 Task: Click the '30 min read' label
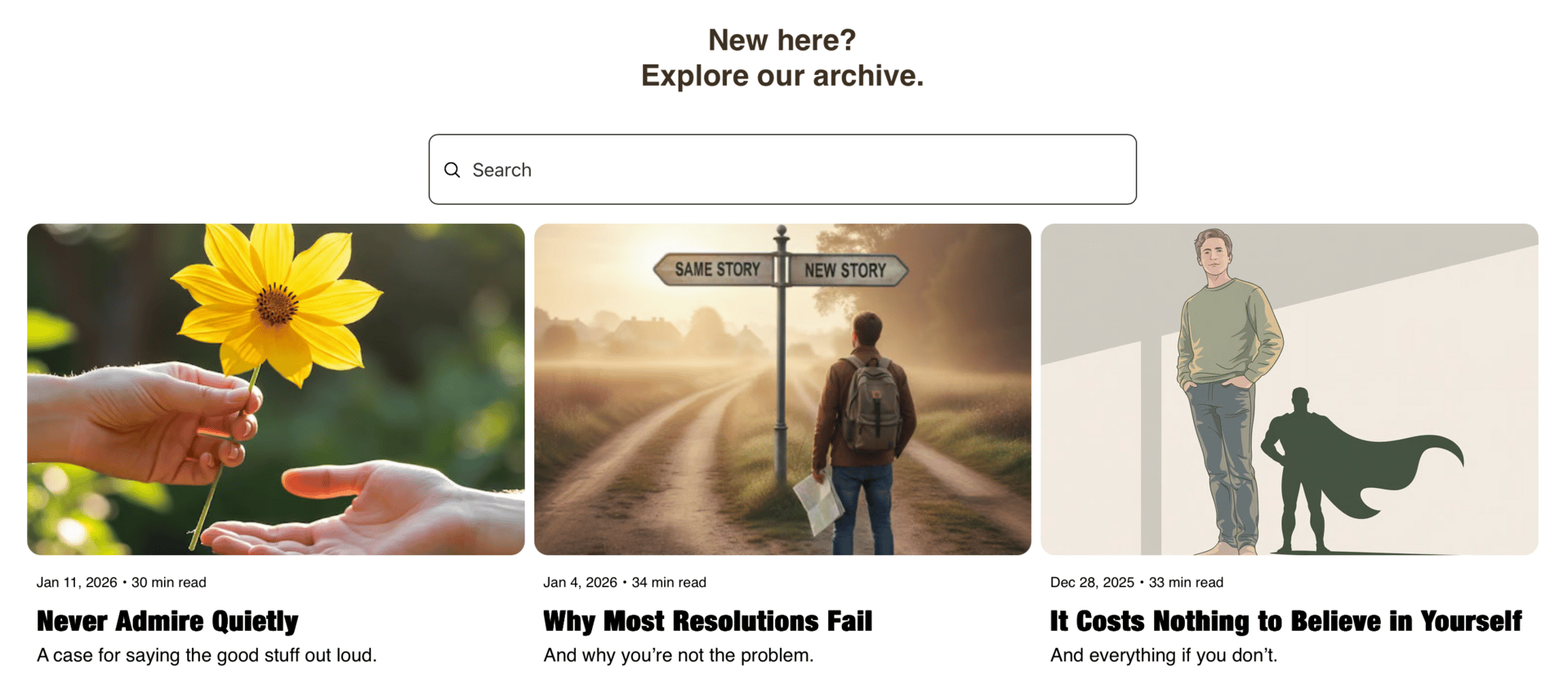click(169, 583)
